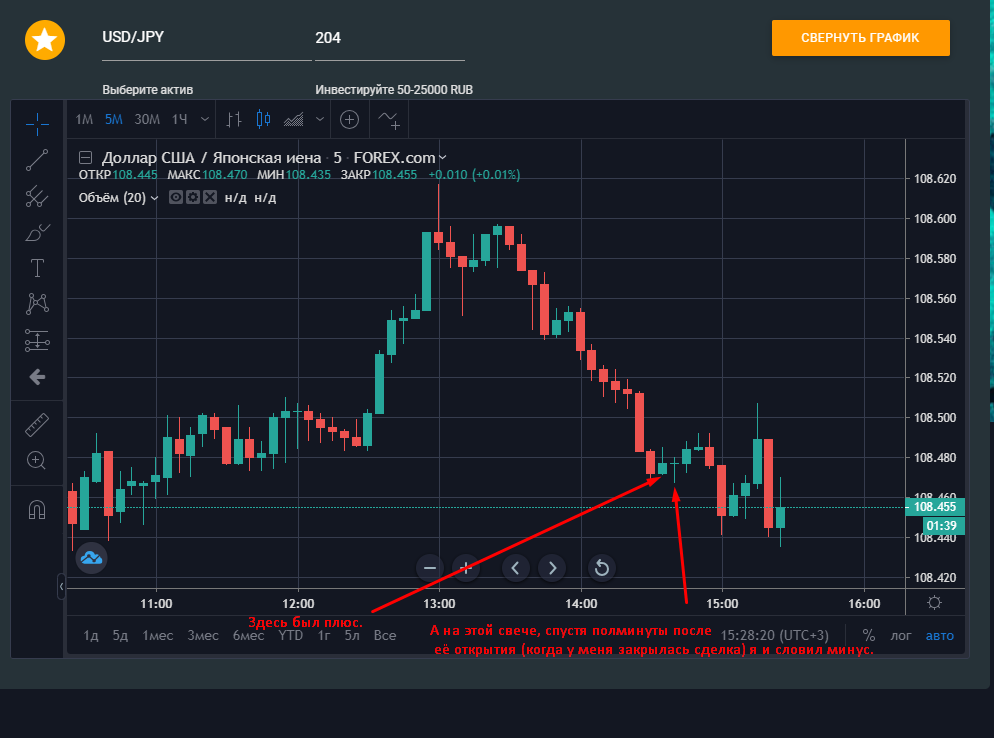The height and width of the screenshot is (738, 994).
Task: Open the indicators menu
Action: point(389,119)
